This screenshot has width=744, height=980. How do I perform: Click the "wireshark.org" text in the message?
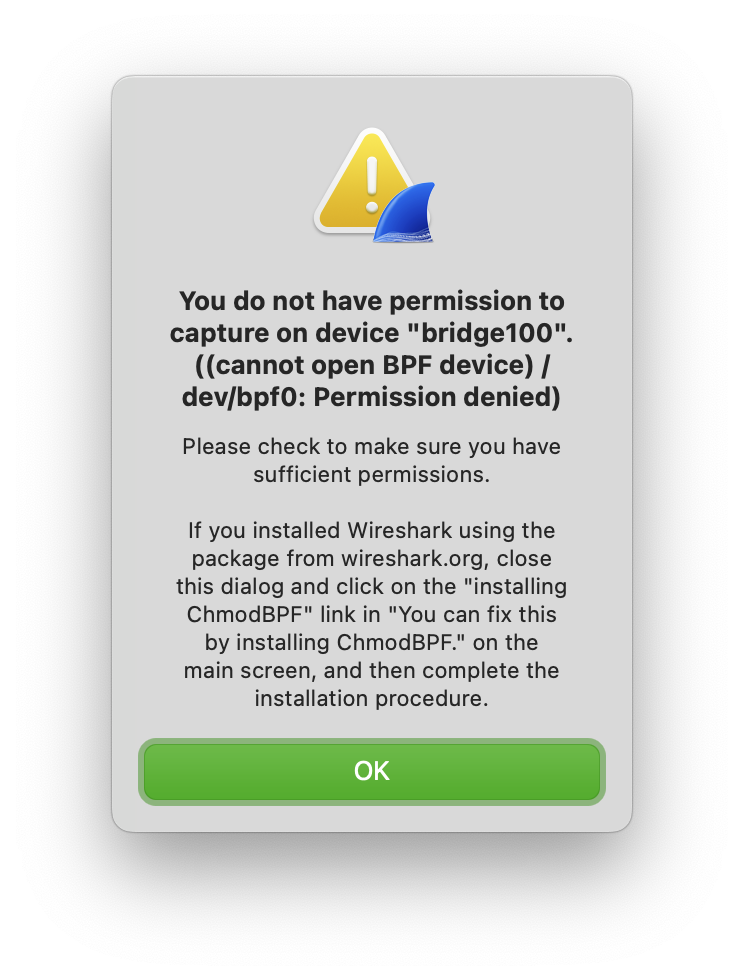415,558
